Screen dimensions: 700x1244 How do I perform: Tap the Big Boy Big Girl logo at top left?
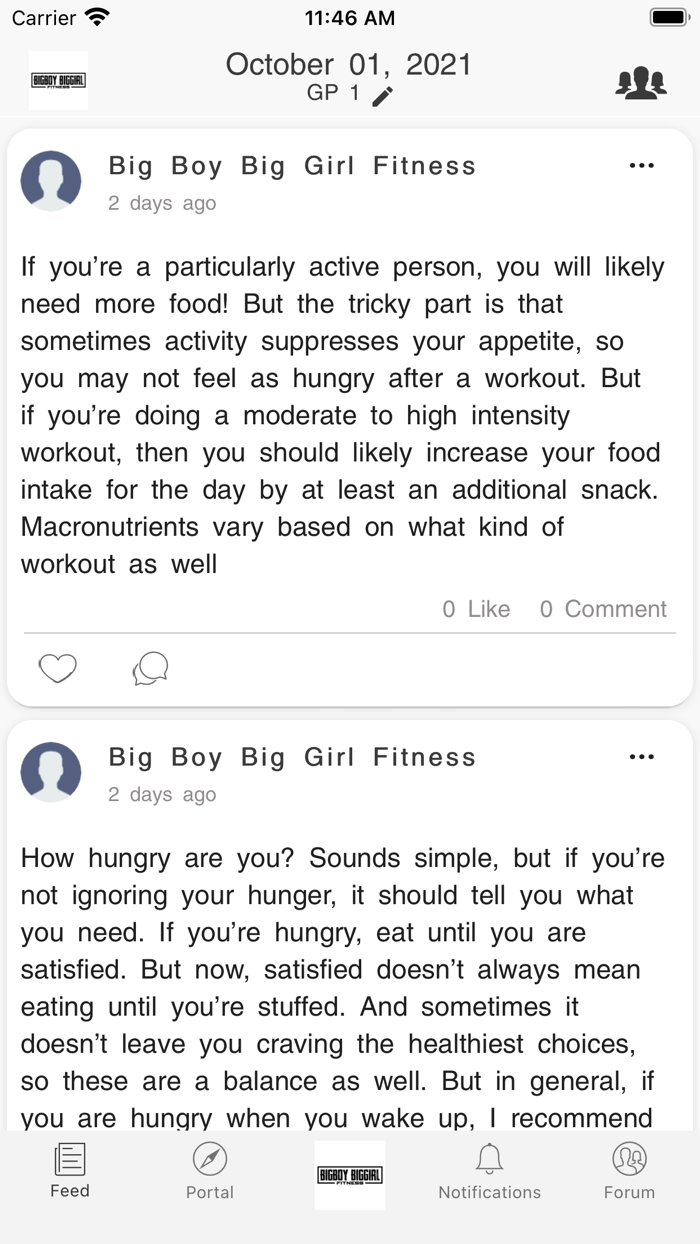click(x=58, y=79)
